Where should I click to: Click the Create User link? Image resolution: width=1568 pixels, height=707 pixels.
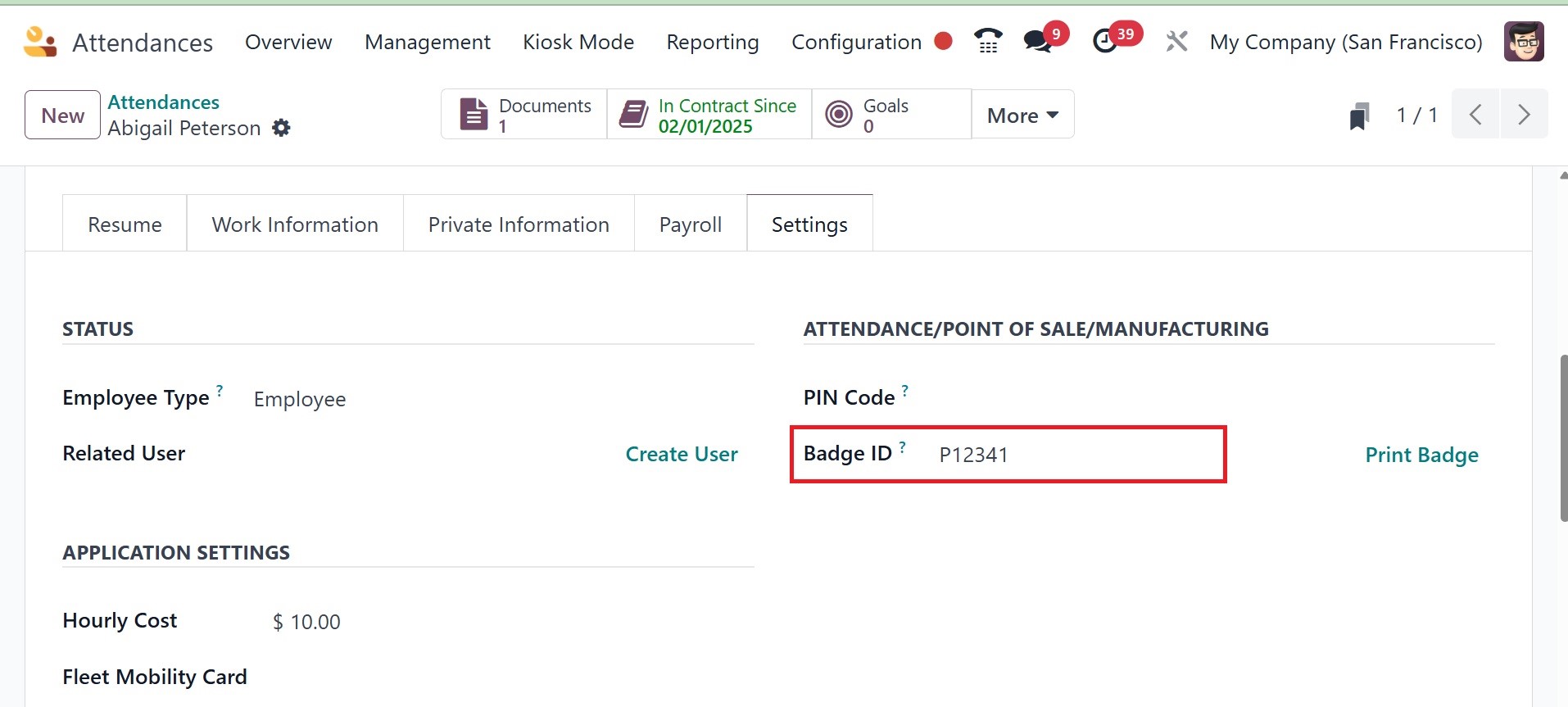coord(682,454)
